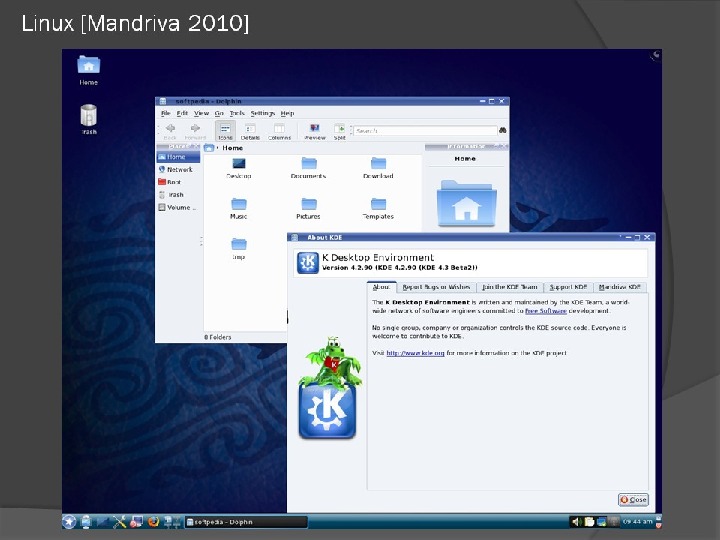Viewport: 720px width, 540px height.
Task: Click the Dolphin search field
Action: click(425, 131)
